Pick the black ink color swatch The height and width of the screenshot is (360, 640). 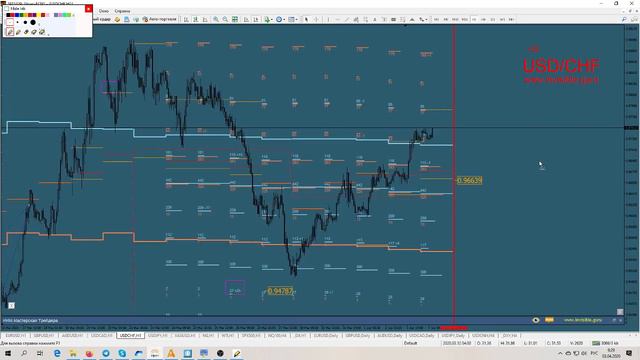click(8, 15)
